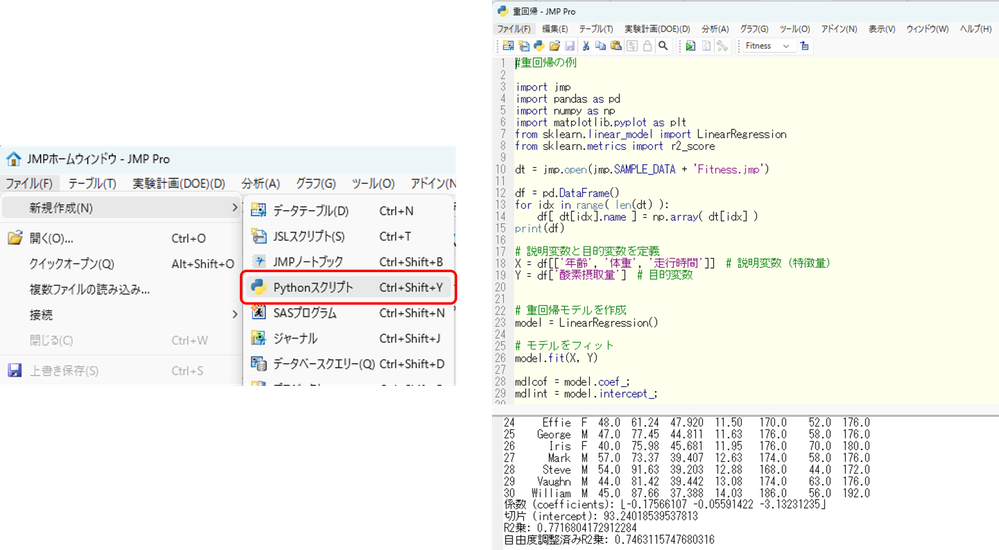
Task: Select SASプログラム menu entry
Action: pyautogui.click(x=349, y=313)
